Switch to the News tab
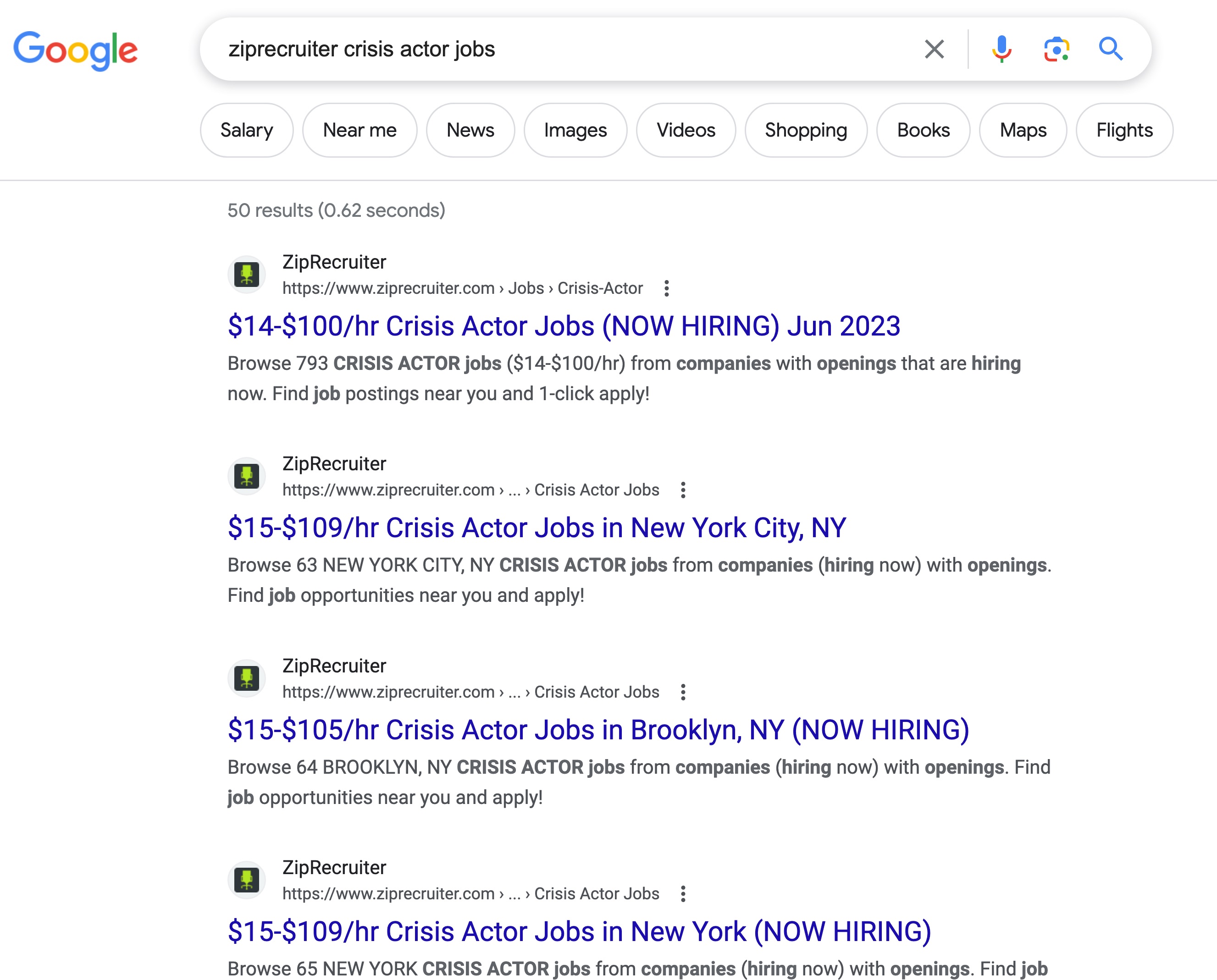1217x980 pixels. click(x=470, y=130)
